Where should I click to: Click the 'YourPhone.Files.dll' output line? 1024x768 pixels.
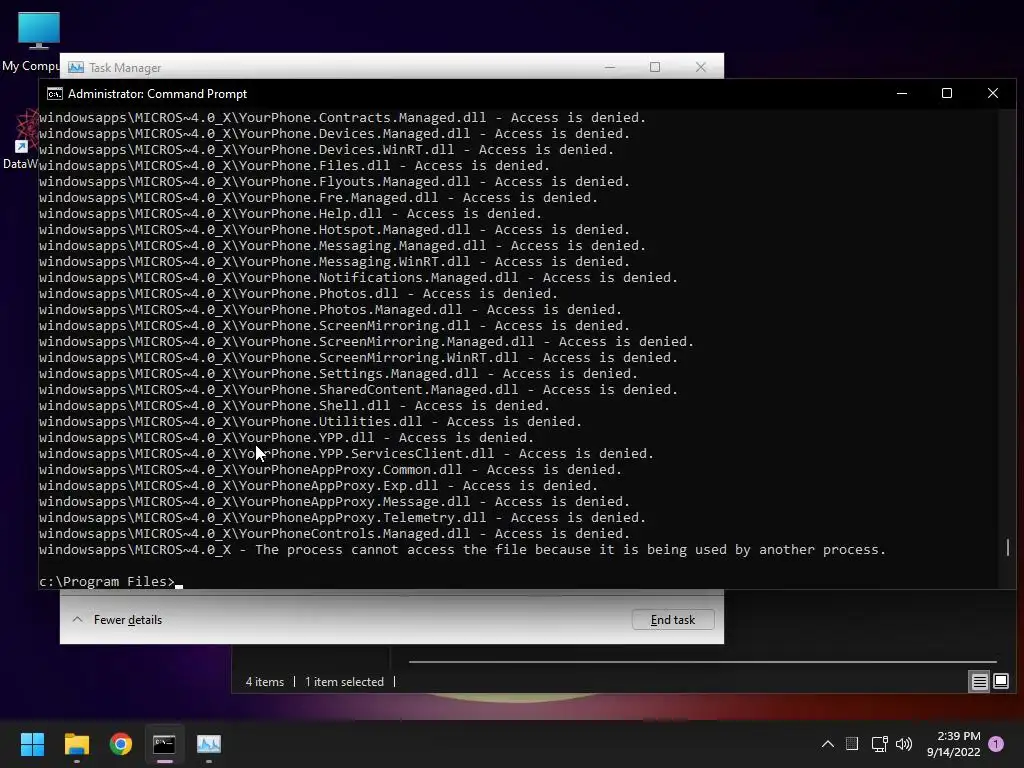tap(295, 166)
